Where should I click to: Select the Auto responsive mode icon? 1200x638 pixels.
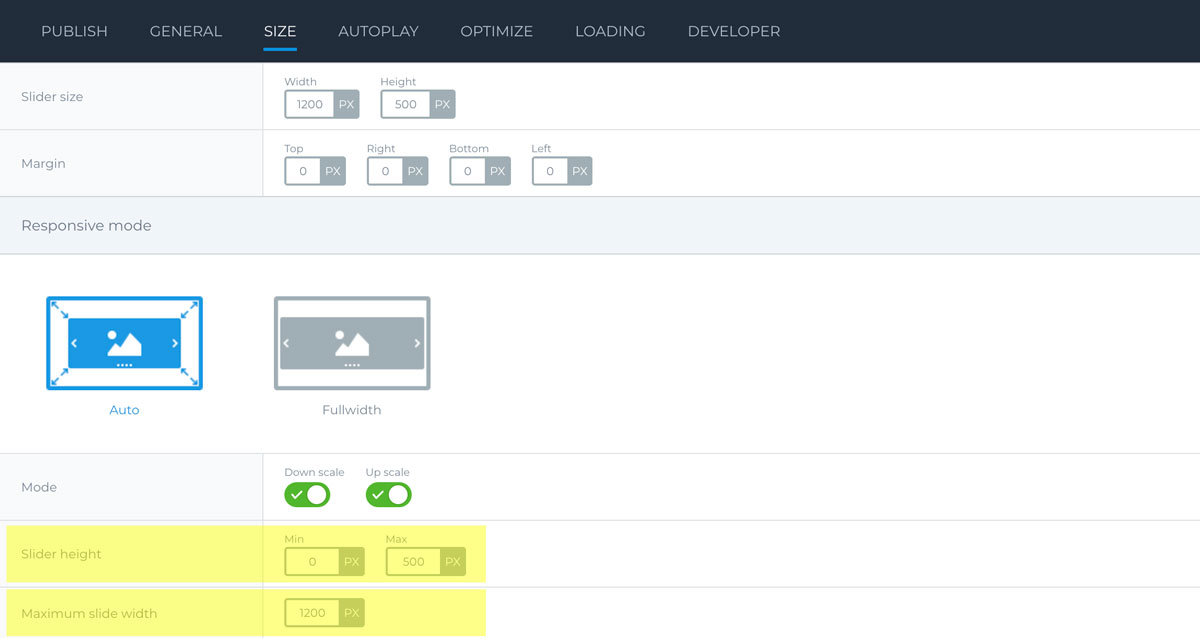tap(124, 343)
